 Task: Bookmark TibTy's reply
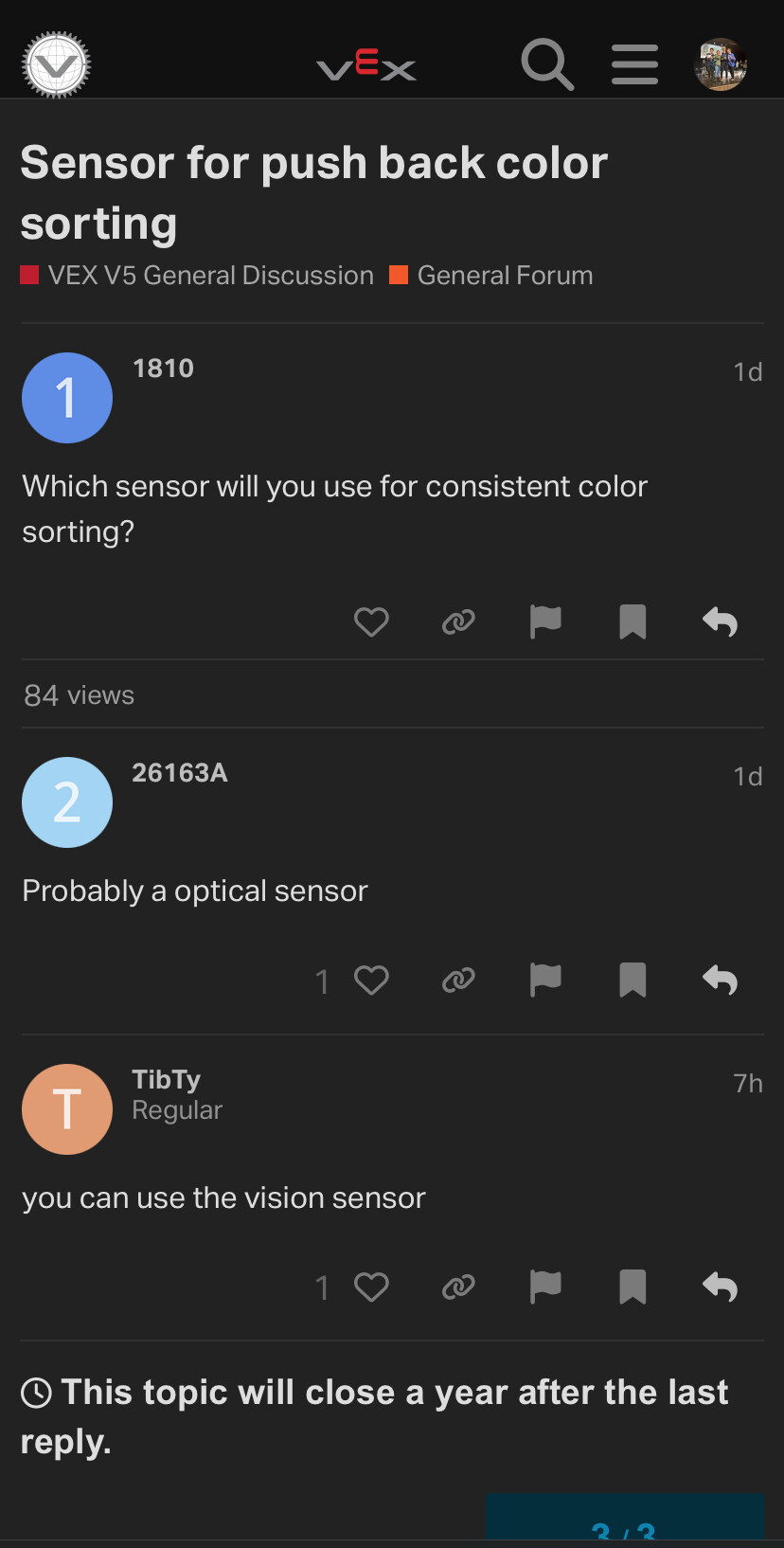[633, 1287]
